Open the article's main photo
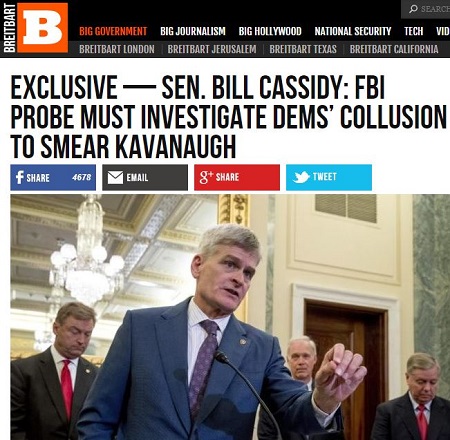 (x=230, y=317)
